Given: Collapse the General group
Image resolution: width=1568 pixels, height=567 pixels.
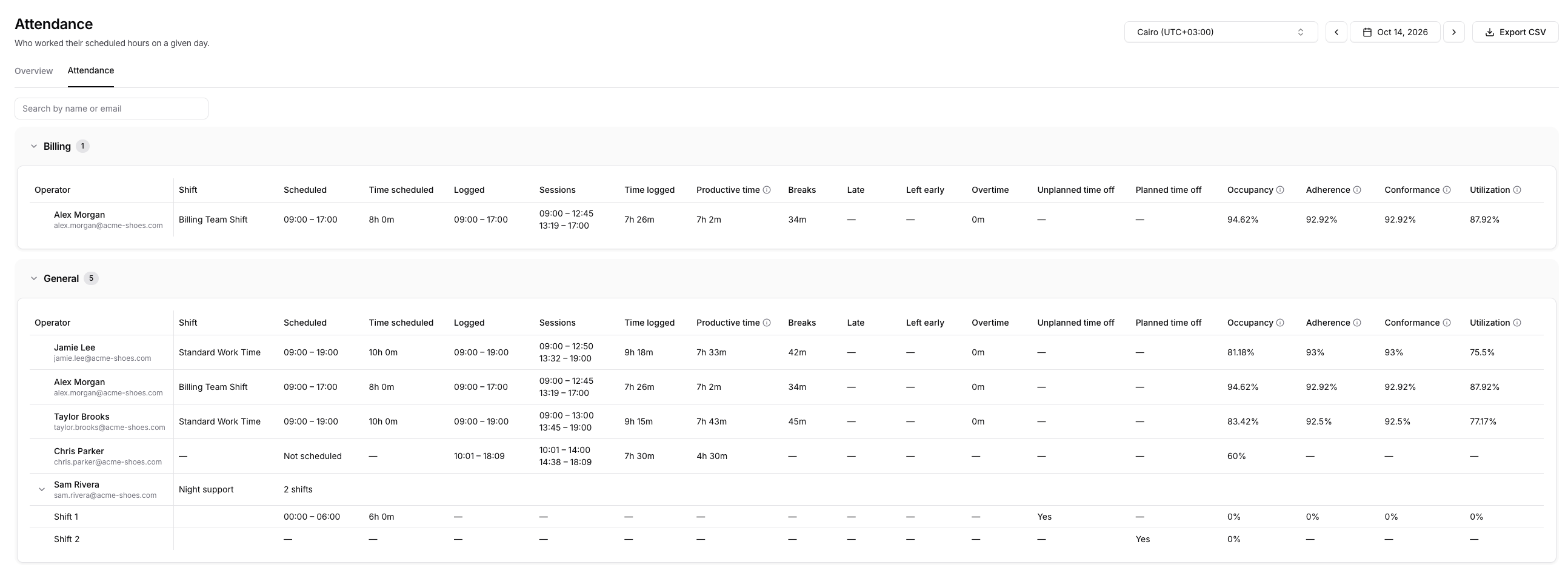Looking at the screenshot, I should (34, 278).
